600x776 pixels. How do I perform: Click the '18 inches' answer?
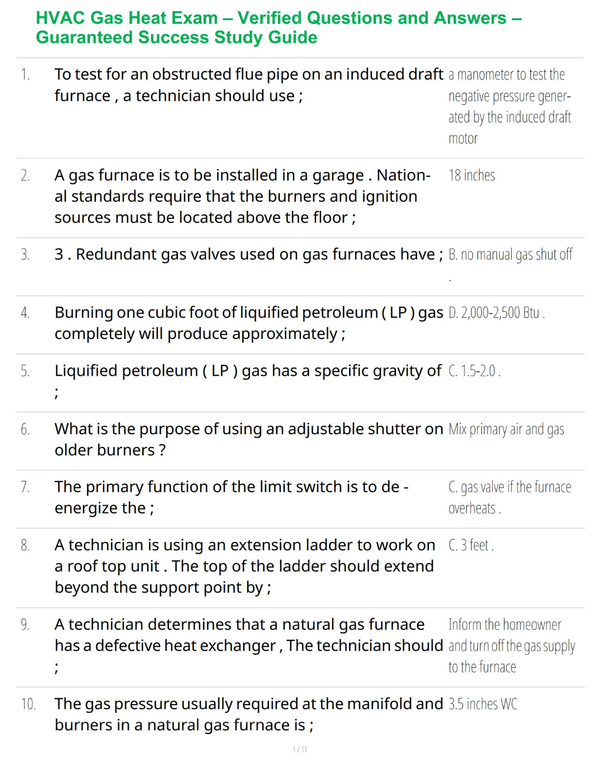point(472,175)
